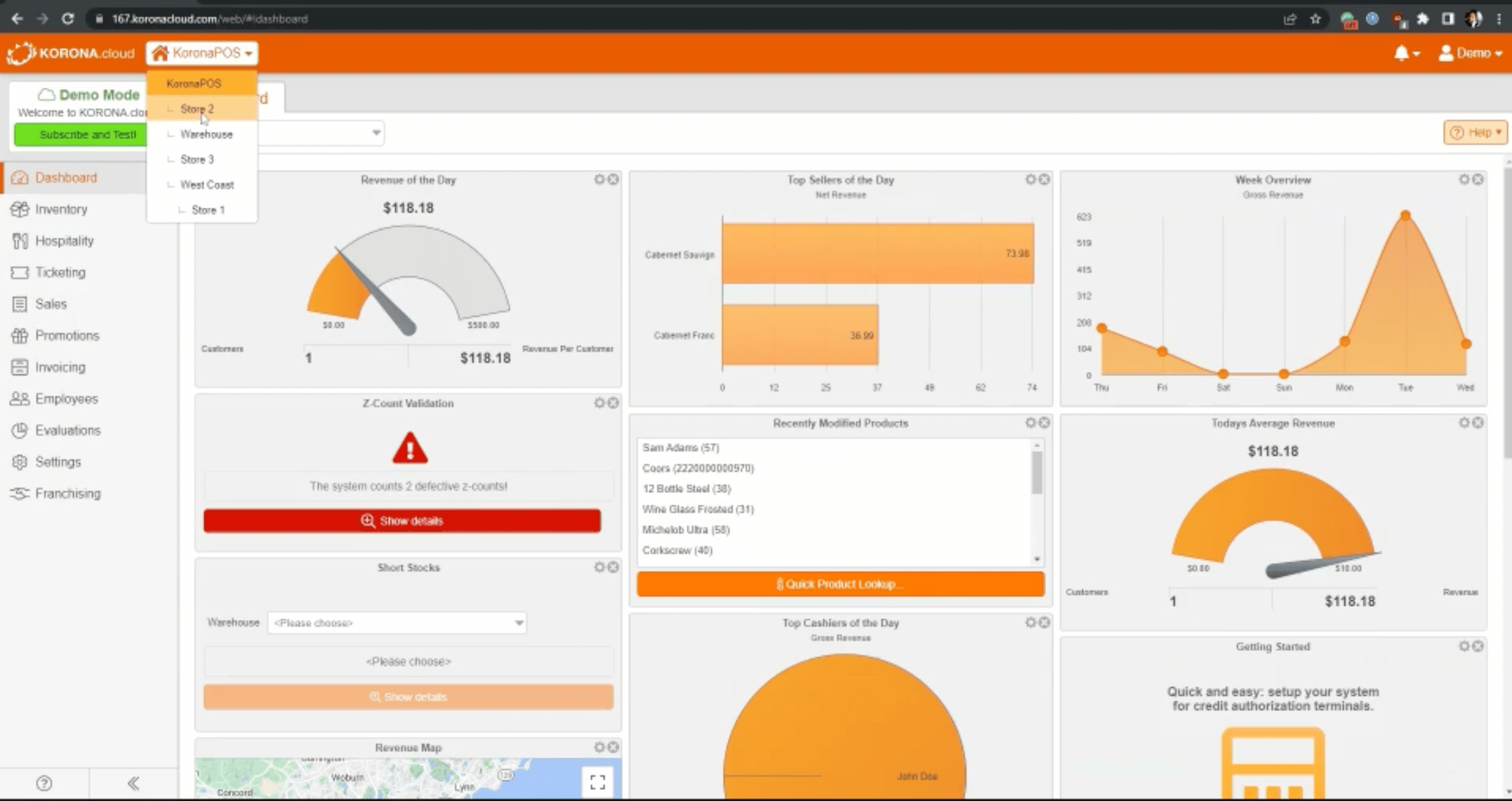Close the Top Sellers of the Day widget

click(x=1045, y=180)
